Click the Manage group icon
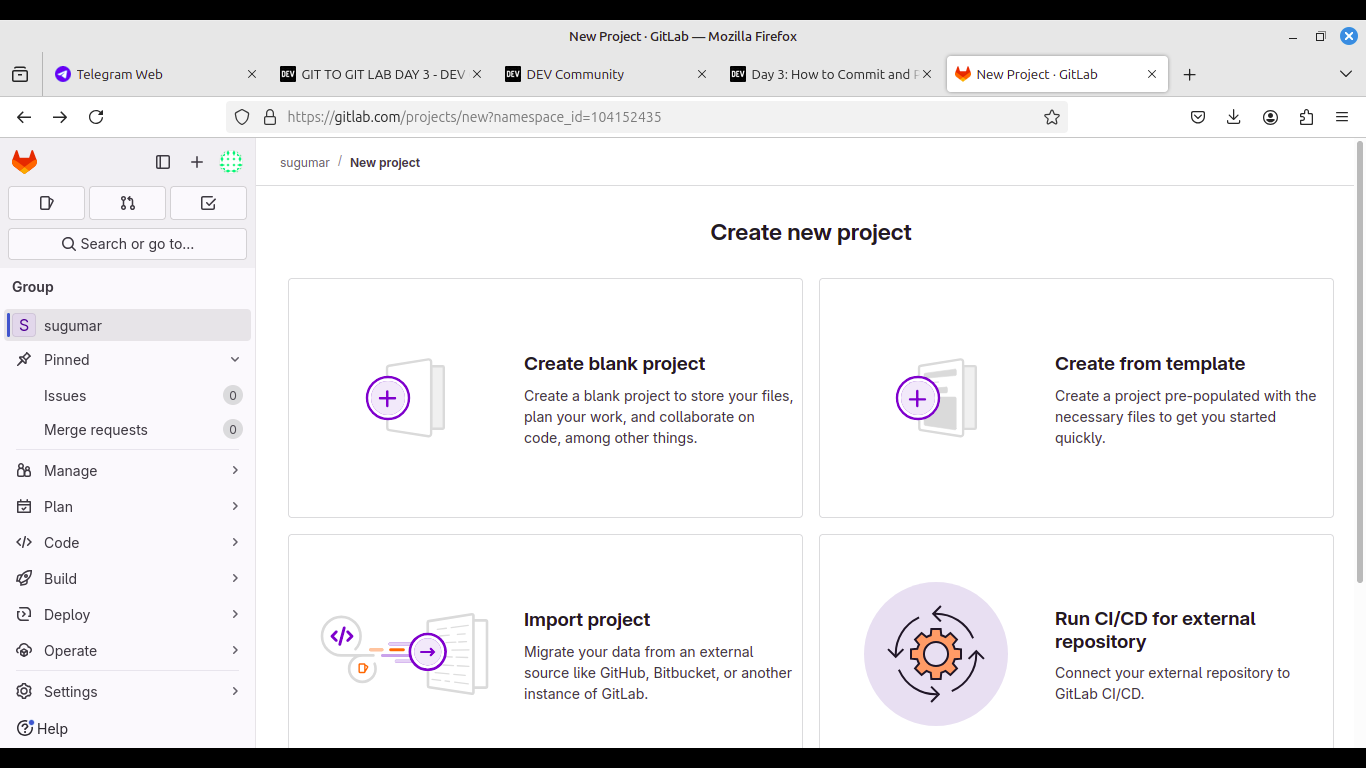This screenshot has width=1366, height=768. tap(24, 471)
